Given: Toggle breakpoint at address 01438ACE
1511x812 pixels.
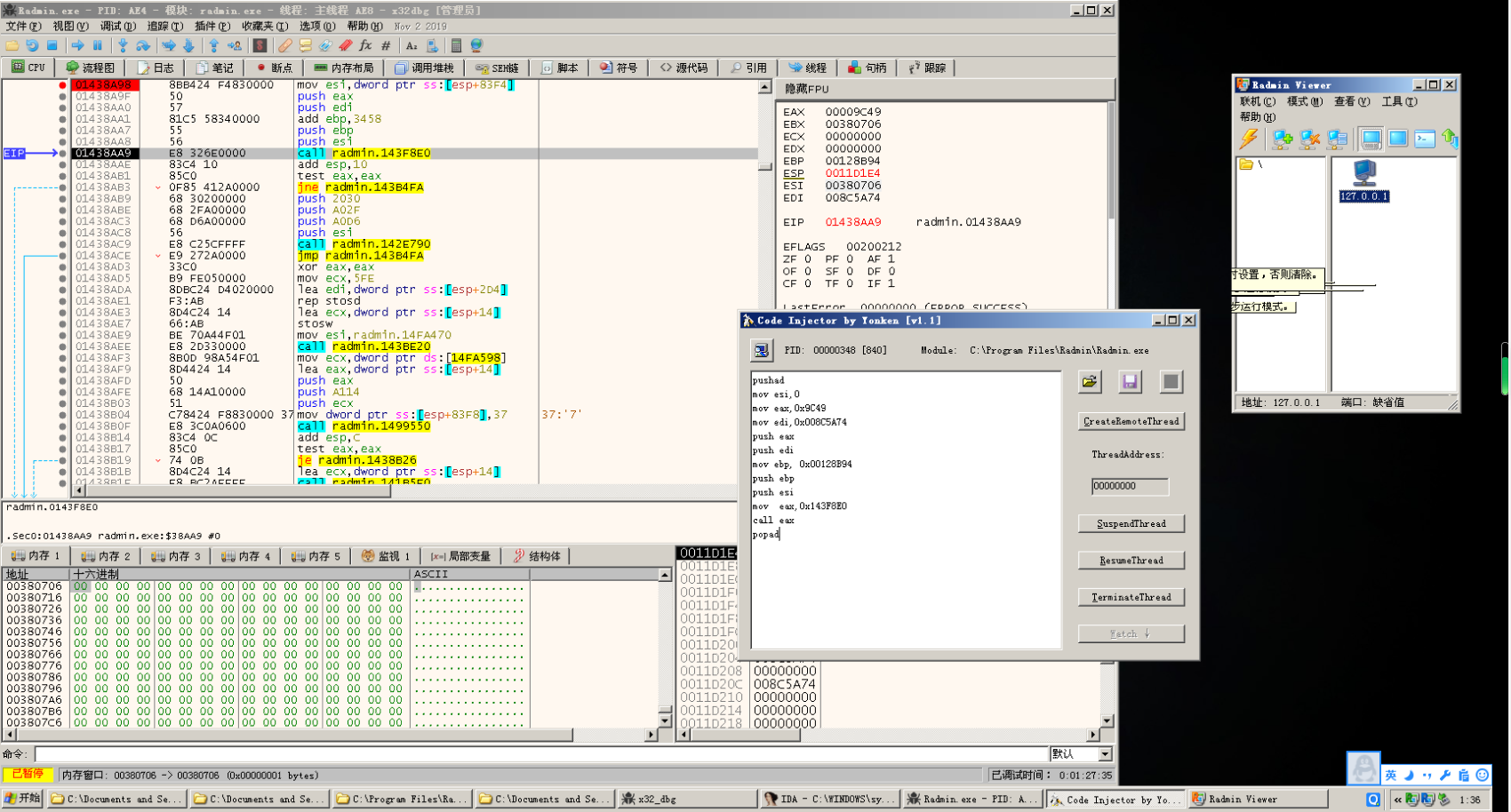Looking at the screenshot, I should (62, 255).
